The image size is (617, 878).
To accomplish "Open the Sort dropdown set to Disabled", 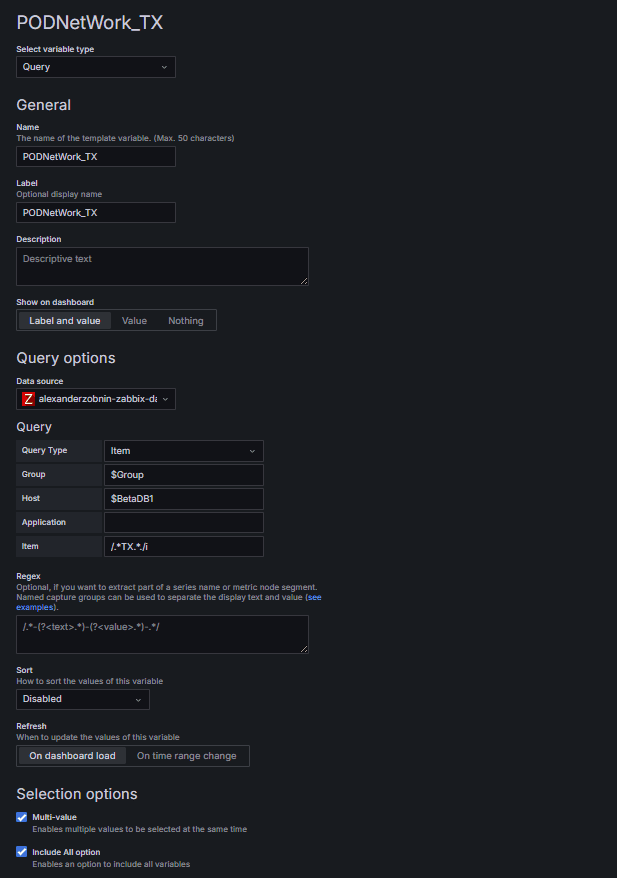I will click(x=83, y=699).
